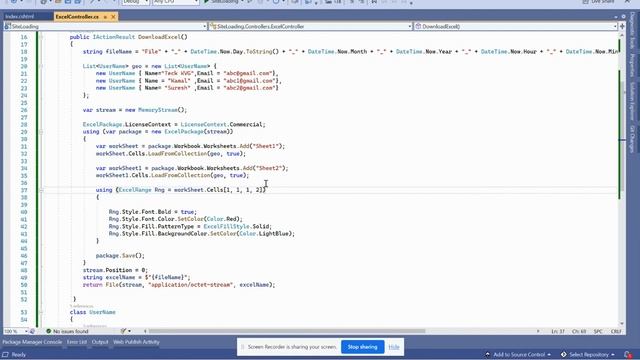This screenshot has width=640, height=360.
Task: Collapse the using ExcelRange block at line 37
Action: point(41,190)
